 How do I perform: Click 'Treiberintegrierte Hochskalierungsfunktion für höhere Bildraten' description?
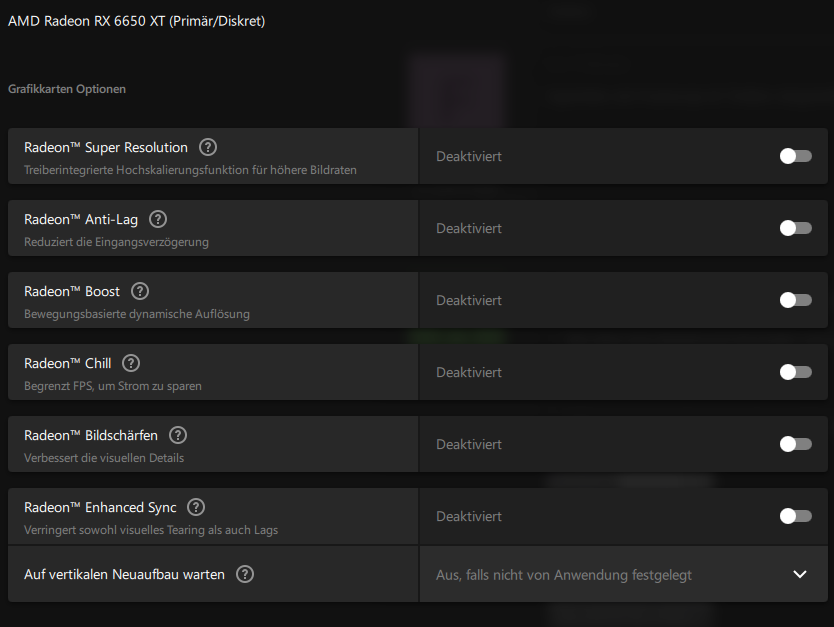pyautogui.click(x=190, y=170)
